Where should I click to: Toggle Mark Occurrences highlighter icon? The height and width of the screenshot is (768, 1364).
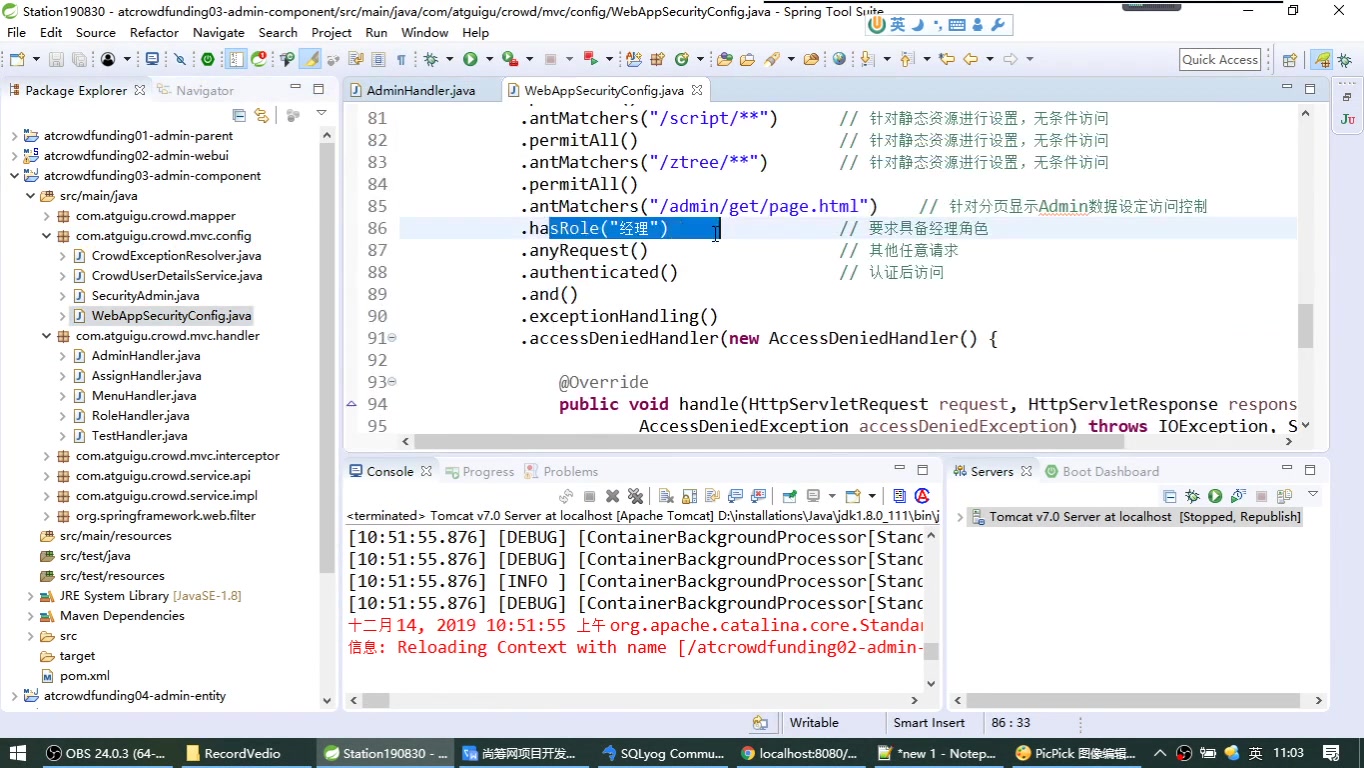click(310, 60)
